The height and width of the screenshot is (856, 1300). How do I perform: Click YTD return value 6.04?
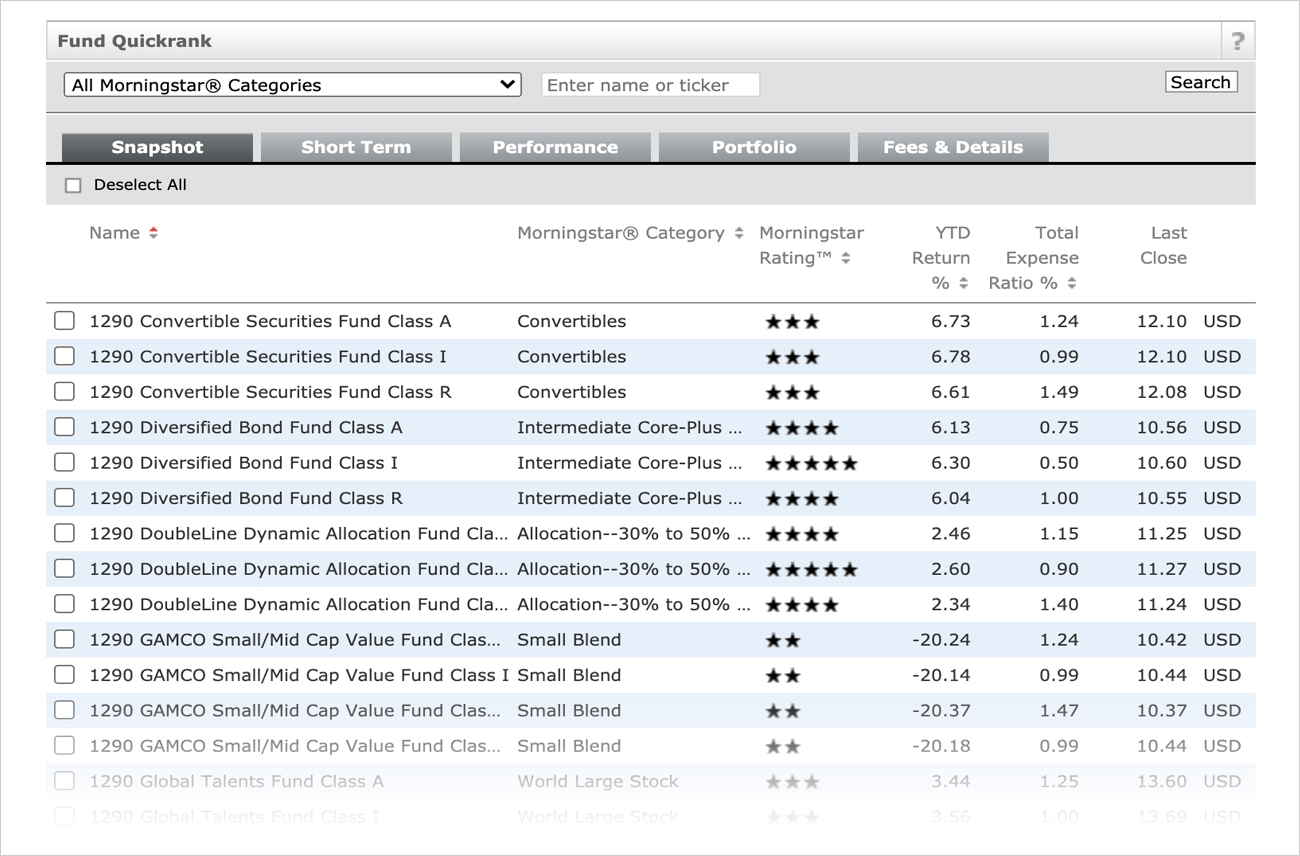(x=950, y=498)
